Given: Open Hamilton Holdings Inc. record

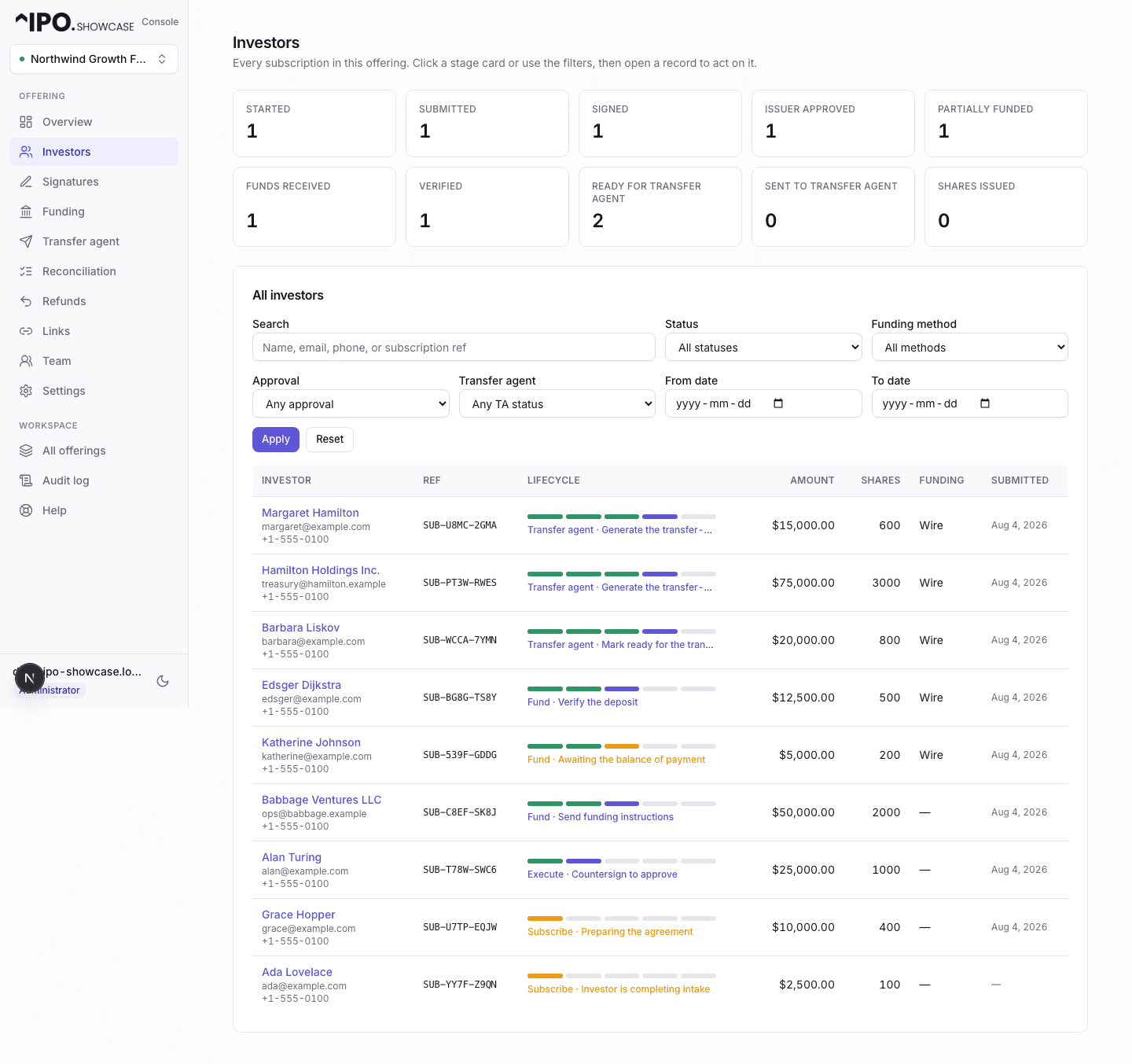Looking at the screenshot, I should click(321, 570).
